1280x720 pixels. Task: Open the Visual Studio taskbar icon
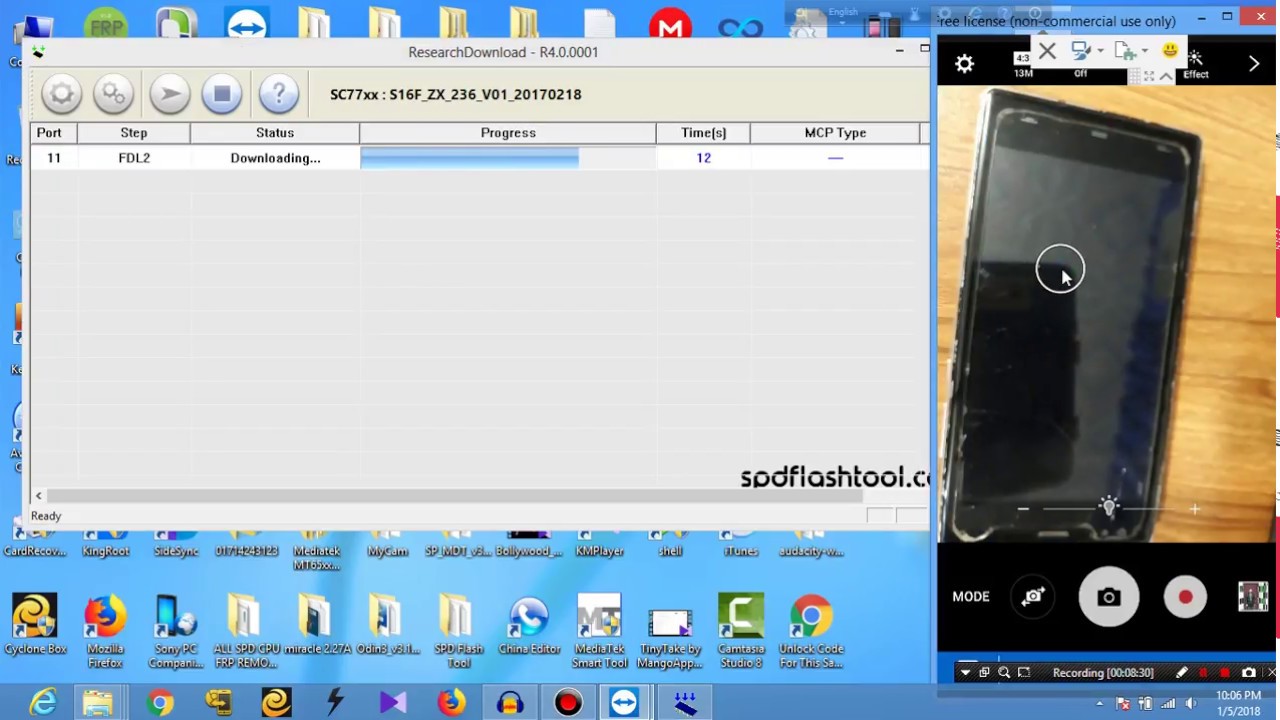tap(392, 703)
